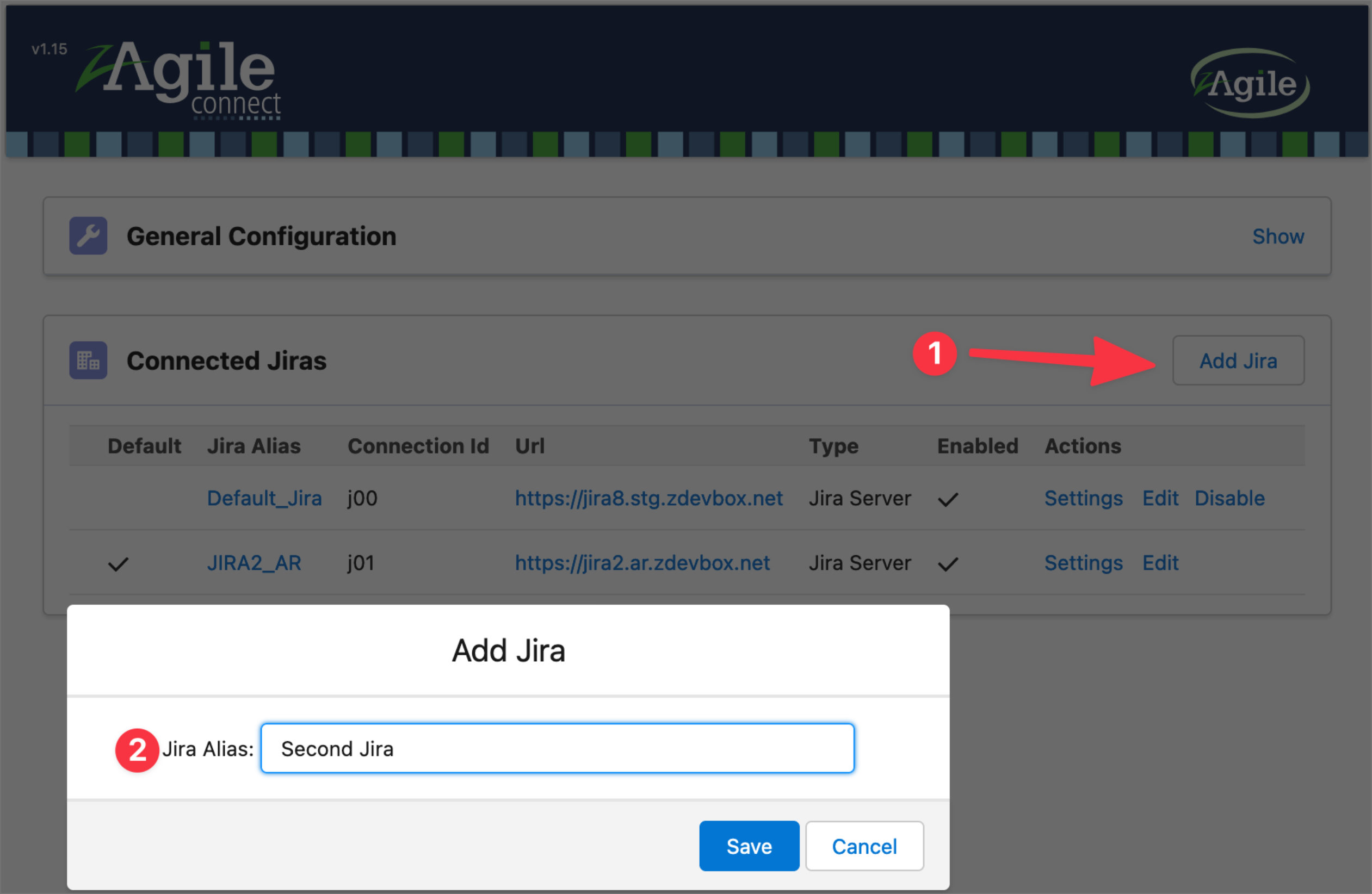The height and width of the screenshot is (894, 1372).
Task: Show the General Configuration section
Action: [x=1277, y=237]
